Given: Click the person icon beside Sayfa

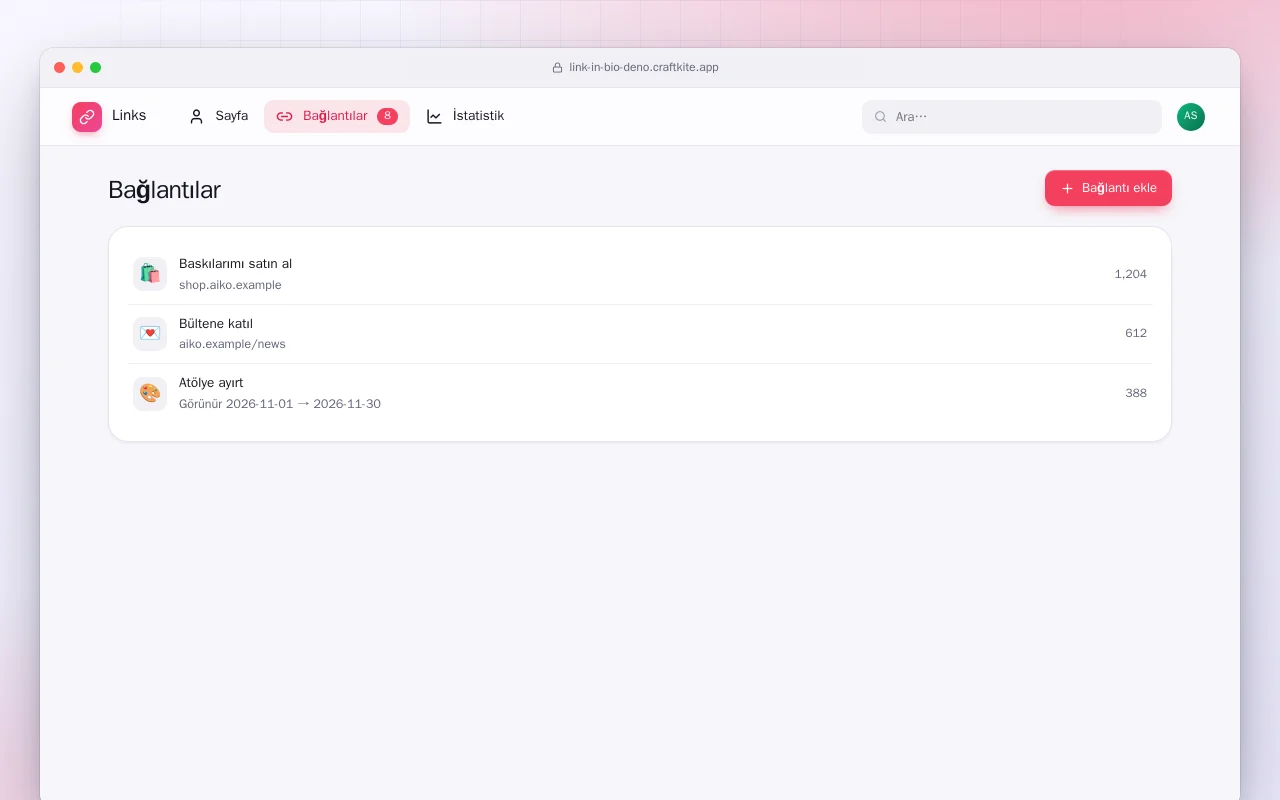Looking at the screenshot, I should coord(196,116).
